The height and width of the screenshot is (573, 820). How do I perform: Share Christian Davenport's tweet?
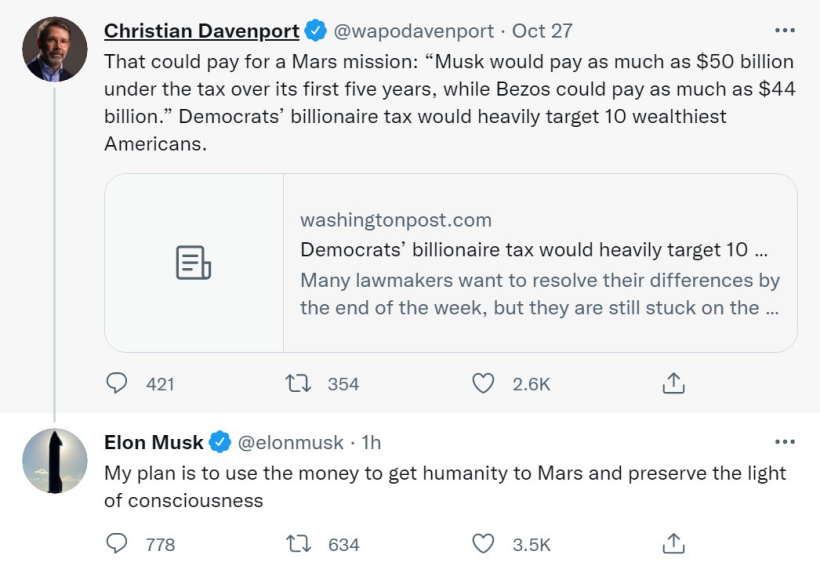(674, 383)
